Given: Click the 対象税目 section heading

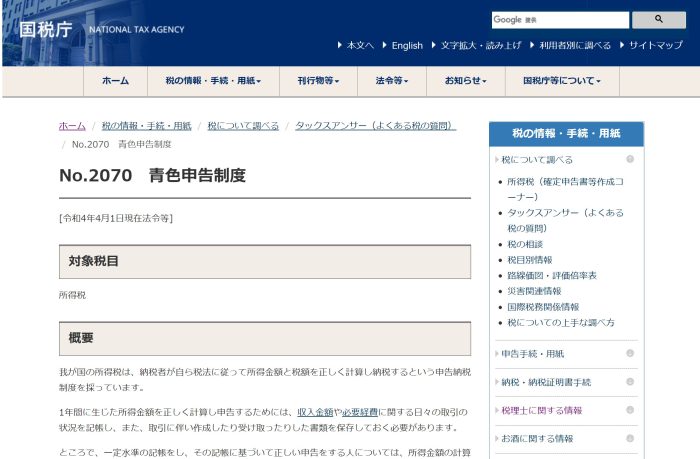Looking at the screenshot, I should pos(93,261).
